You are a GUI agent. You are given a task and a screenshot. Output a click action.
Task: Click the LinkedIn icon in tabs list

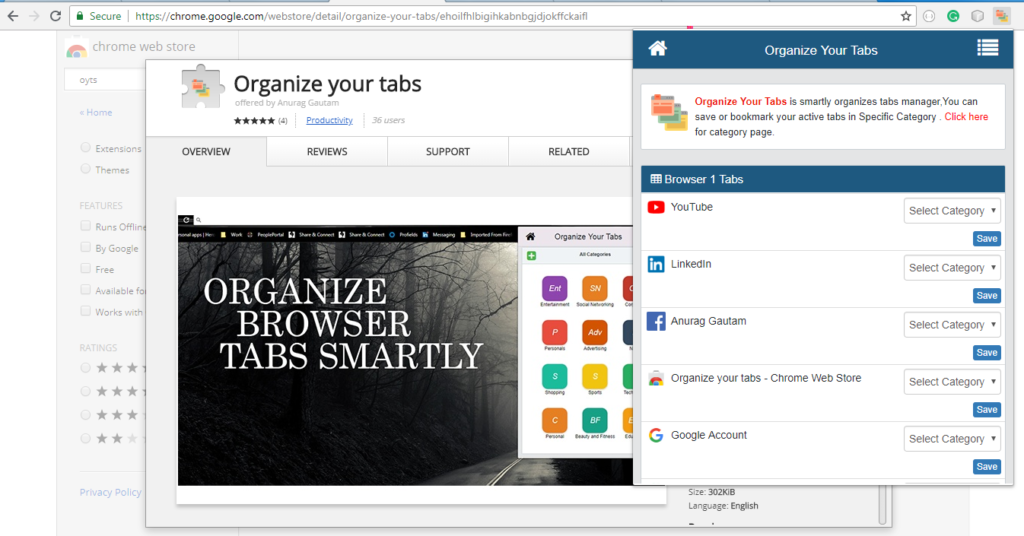(x=656, y=264)
